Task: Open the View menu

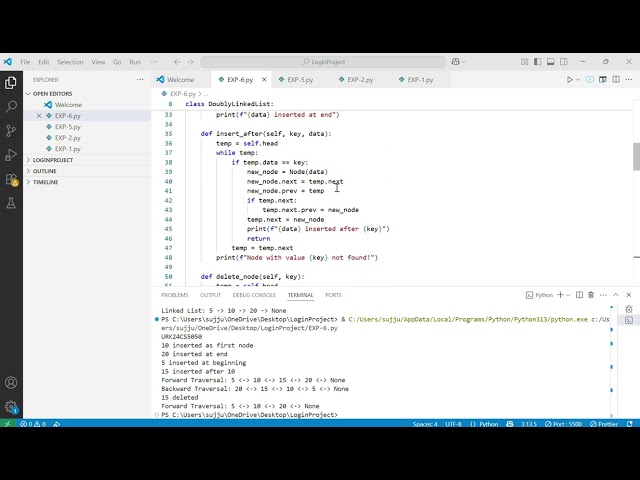Action: [98, 62]
